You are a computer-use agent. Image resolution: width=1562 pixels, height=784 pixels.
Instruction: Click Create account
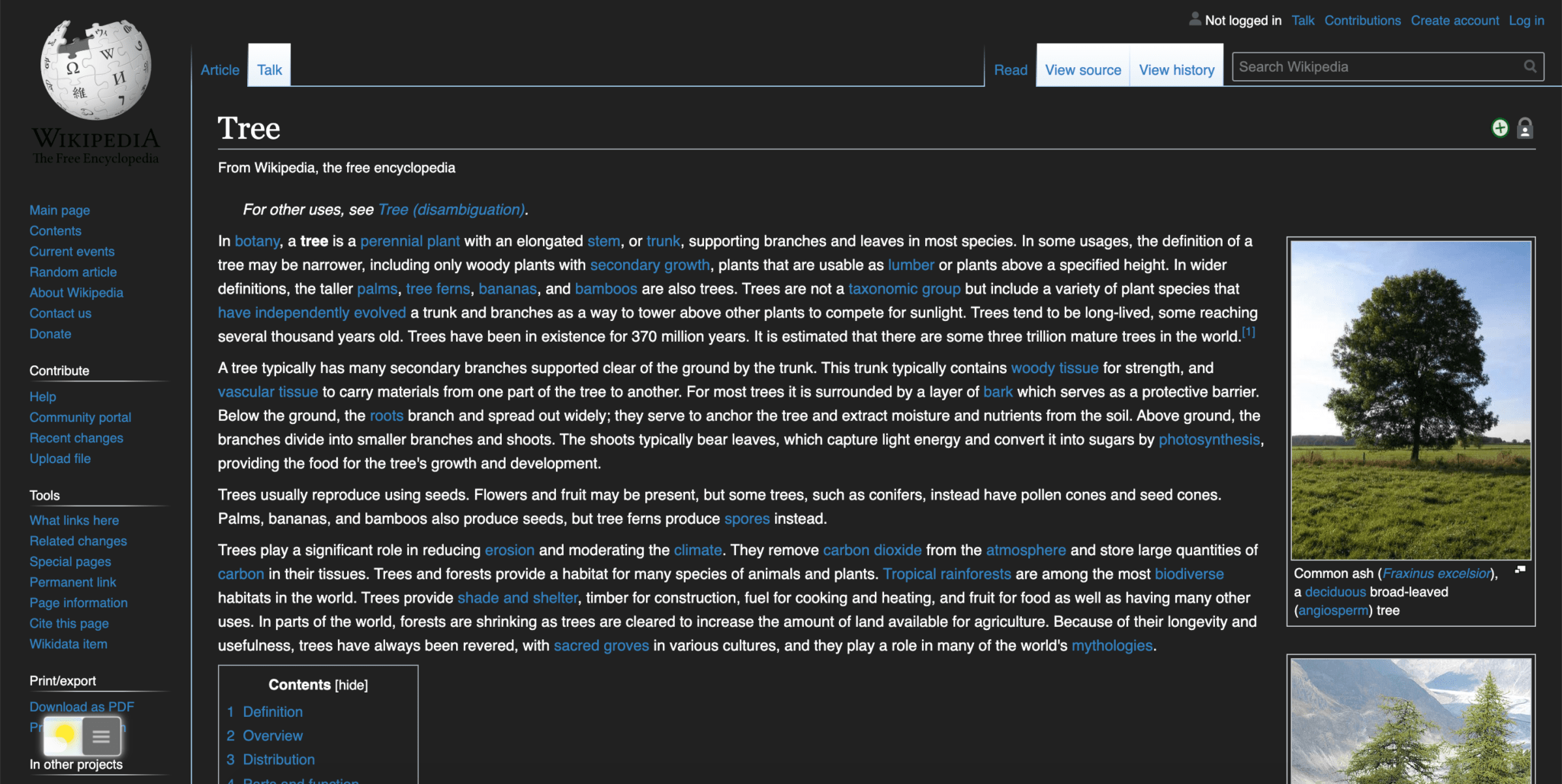[1454, 21]
